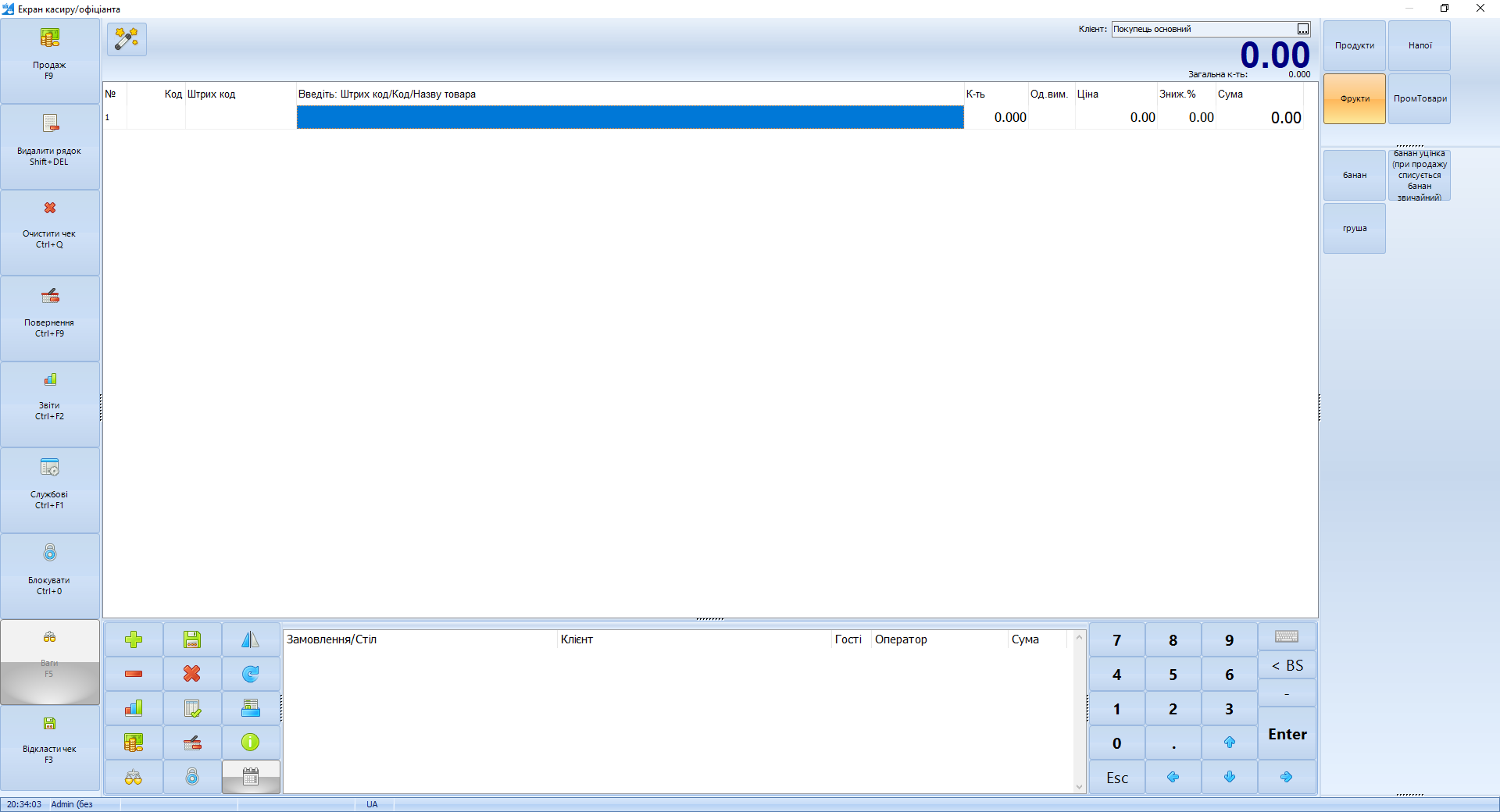Click the magic wand icon at top

(x=127, y=39)
